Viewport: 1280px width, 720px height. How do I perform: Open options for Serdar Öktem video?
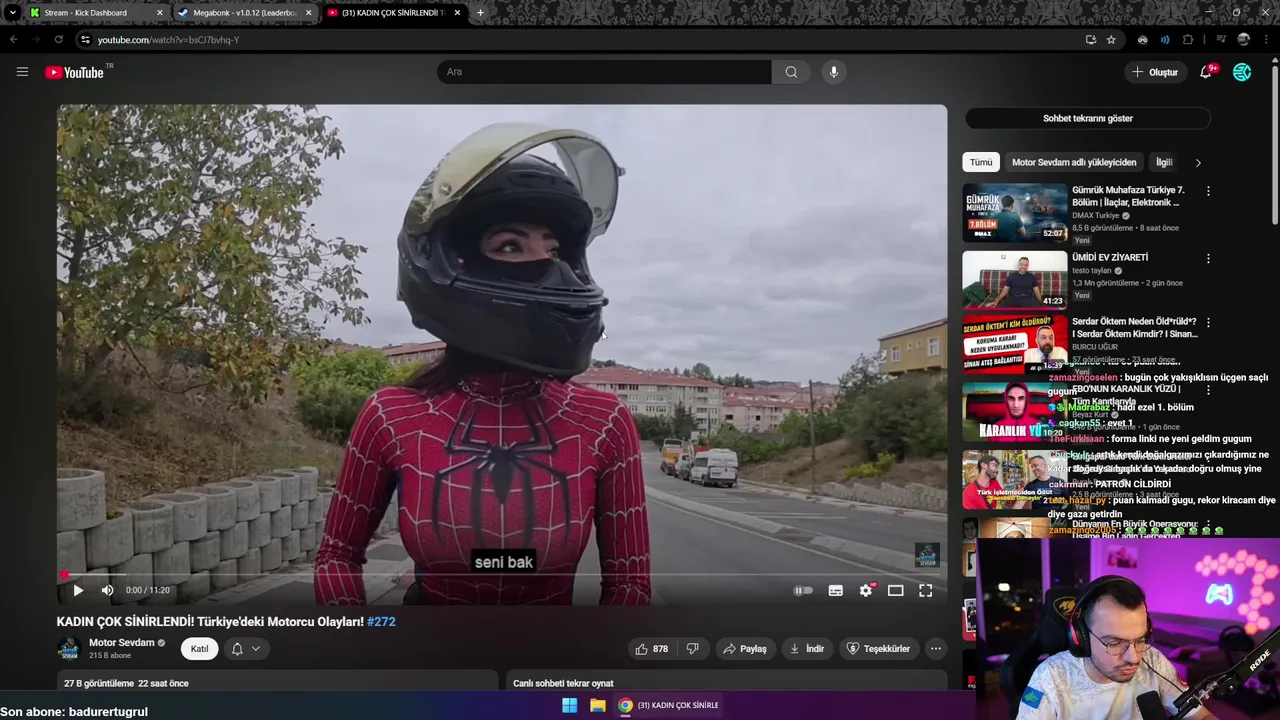(1208, 323)
